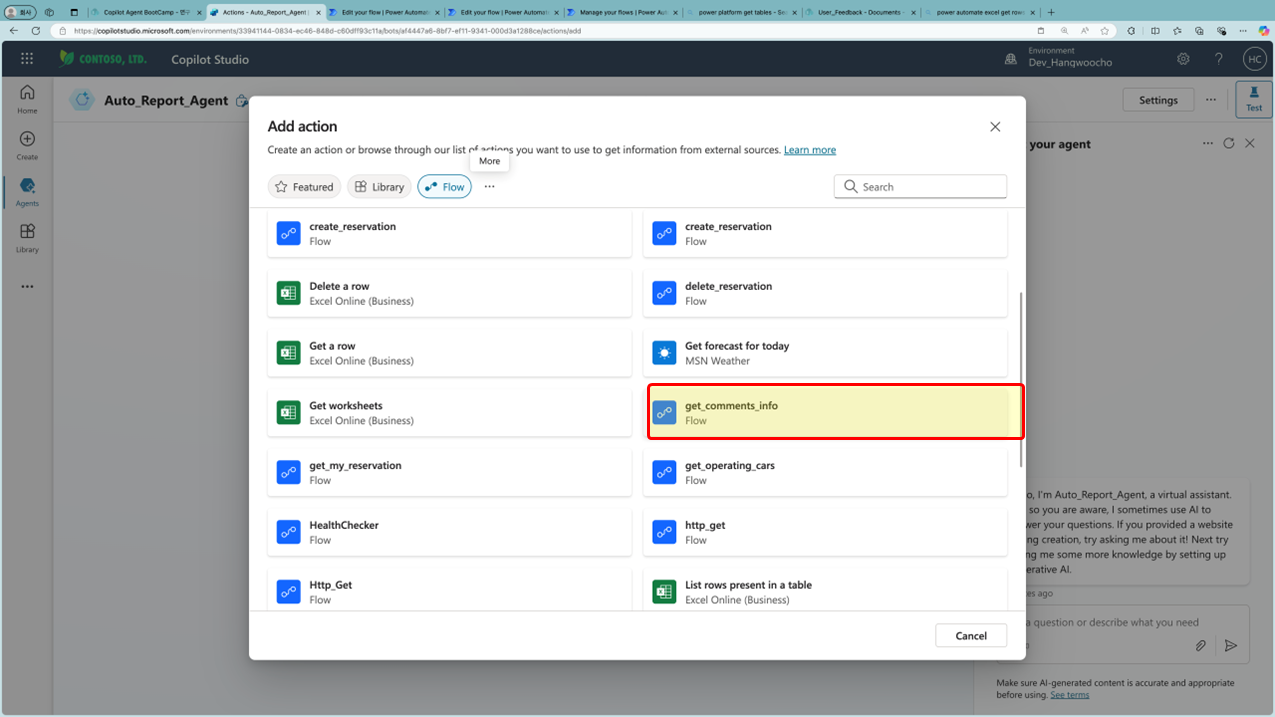The width and height of the screenshot is (1275, 717).
Task: Open a new browser tab
Action: (1051, 12)
